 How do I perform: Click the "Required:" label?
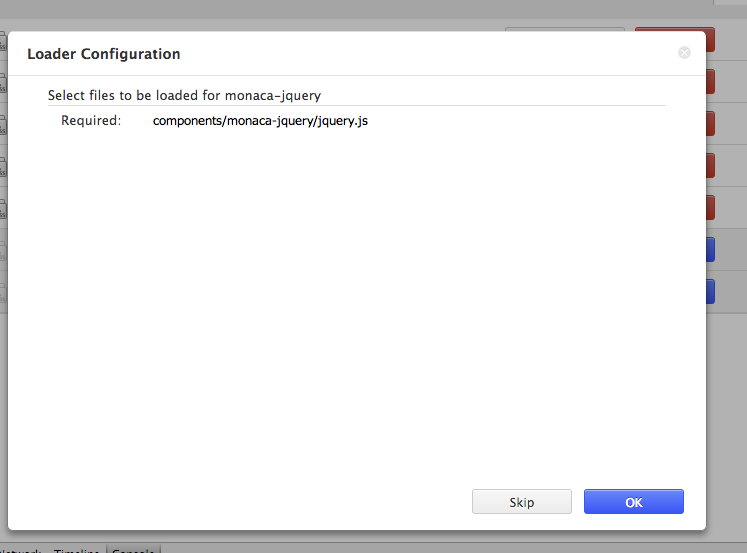click(91, 121)
